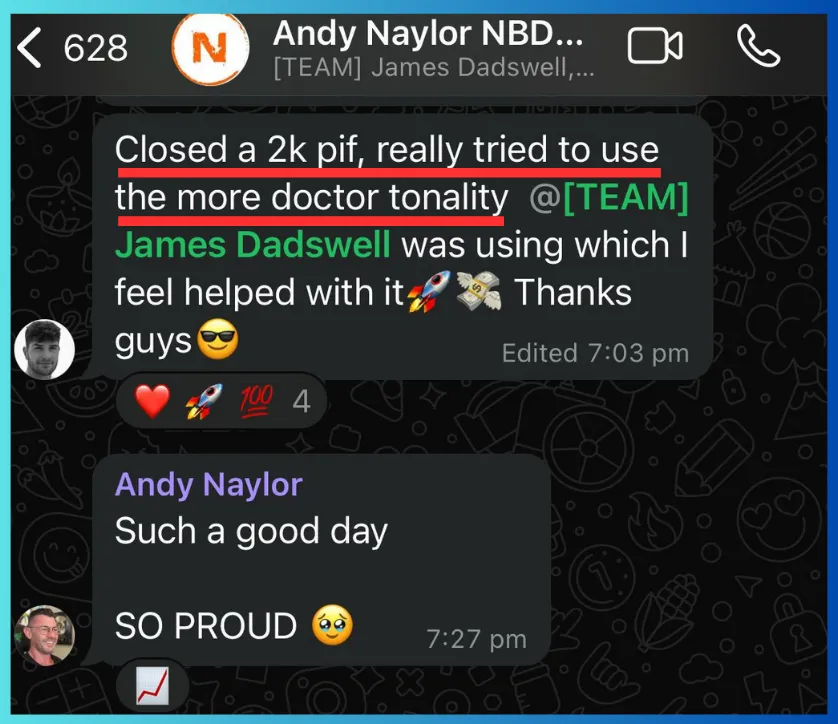Open the @[TEAM] James Dadswell mention
This screenshot has height=724, width=838.
click(401, 220)
